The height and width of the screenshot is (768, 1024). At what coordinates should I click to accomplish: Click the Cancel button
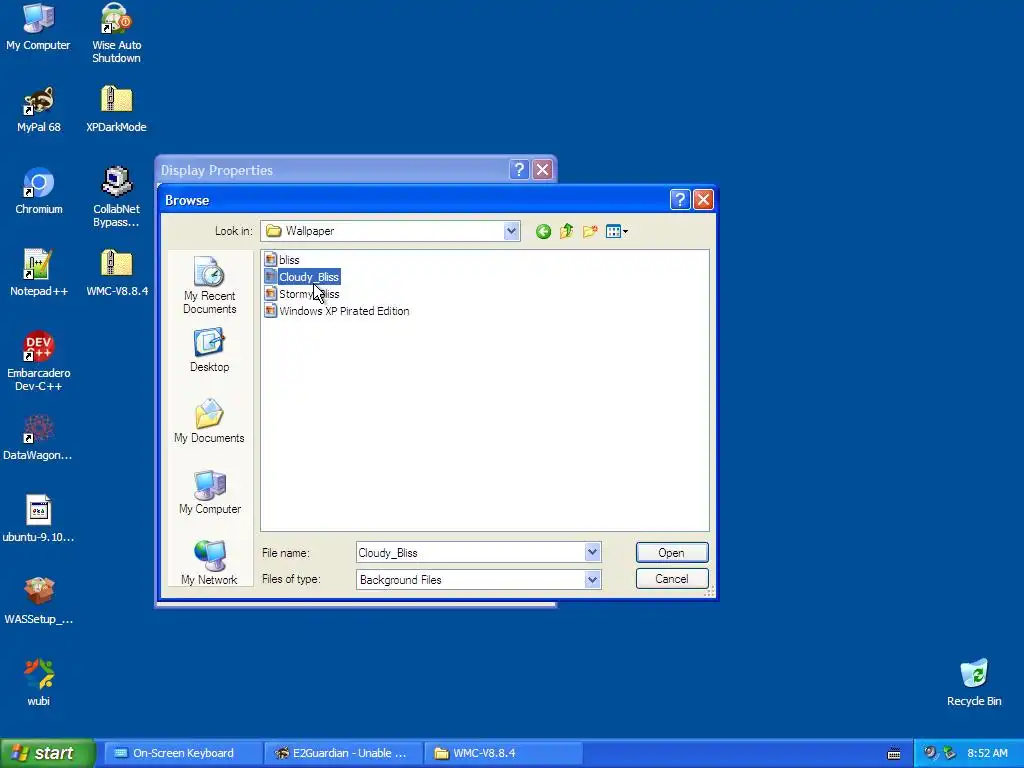(x=672, y=579)
